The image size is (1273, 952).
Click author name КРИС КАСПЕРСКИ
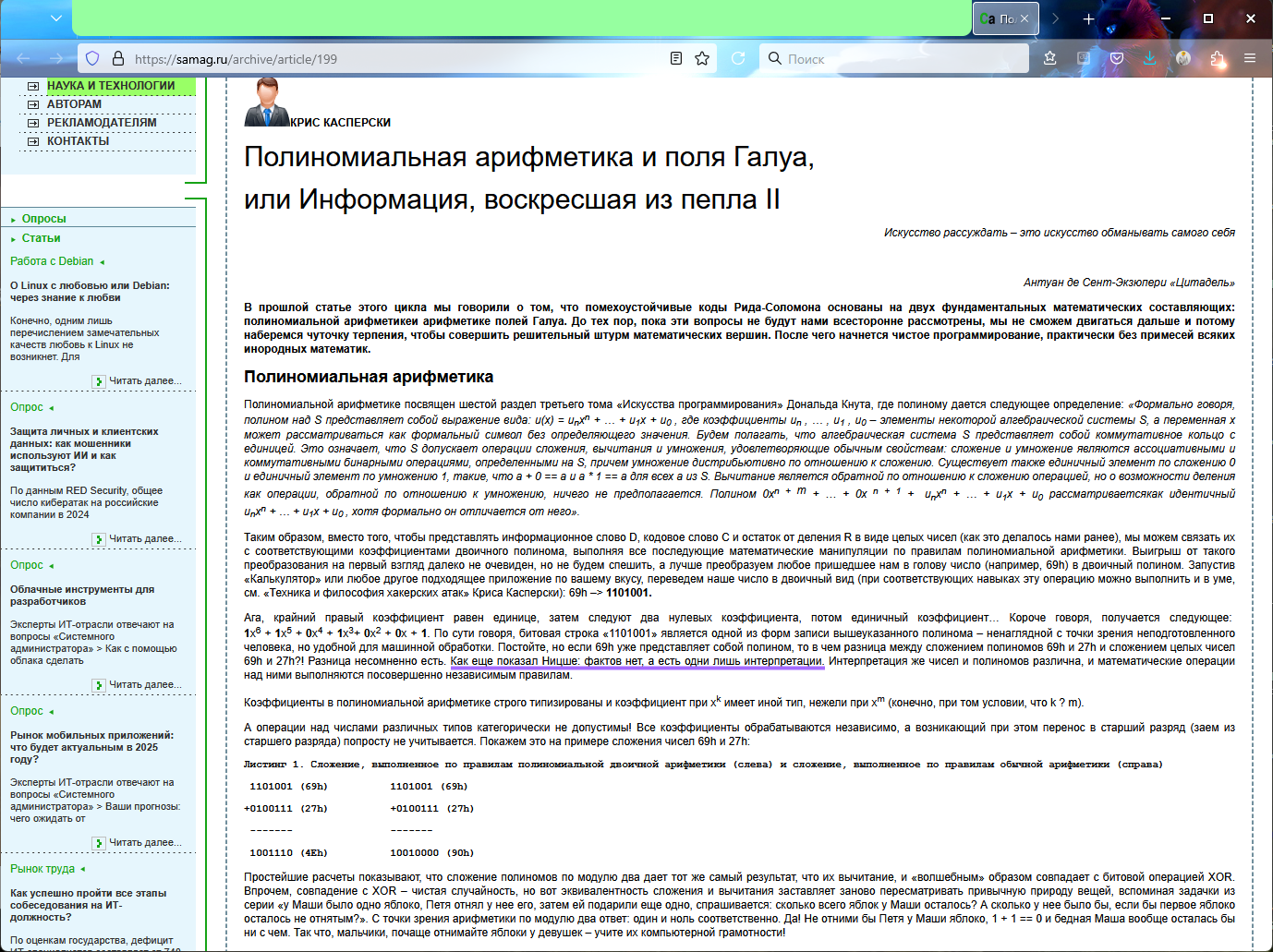(x=340, y=123)
